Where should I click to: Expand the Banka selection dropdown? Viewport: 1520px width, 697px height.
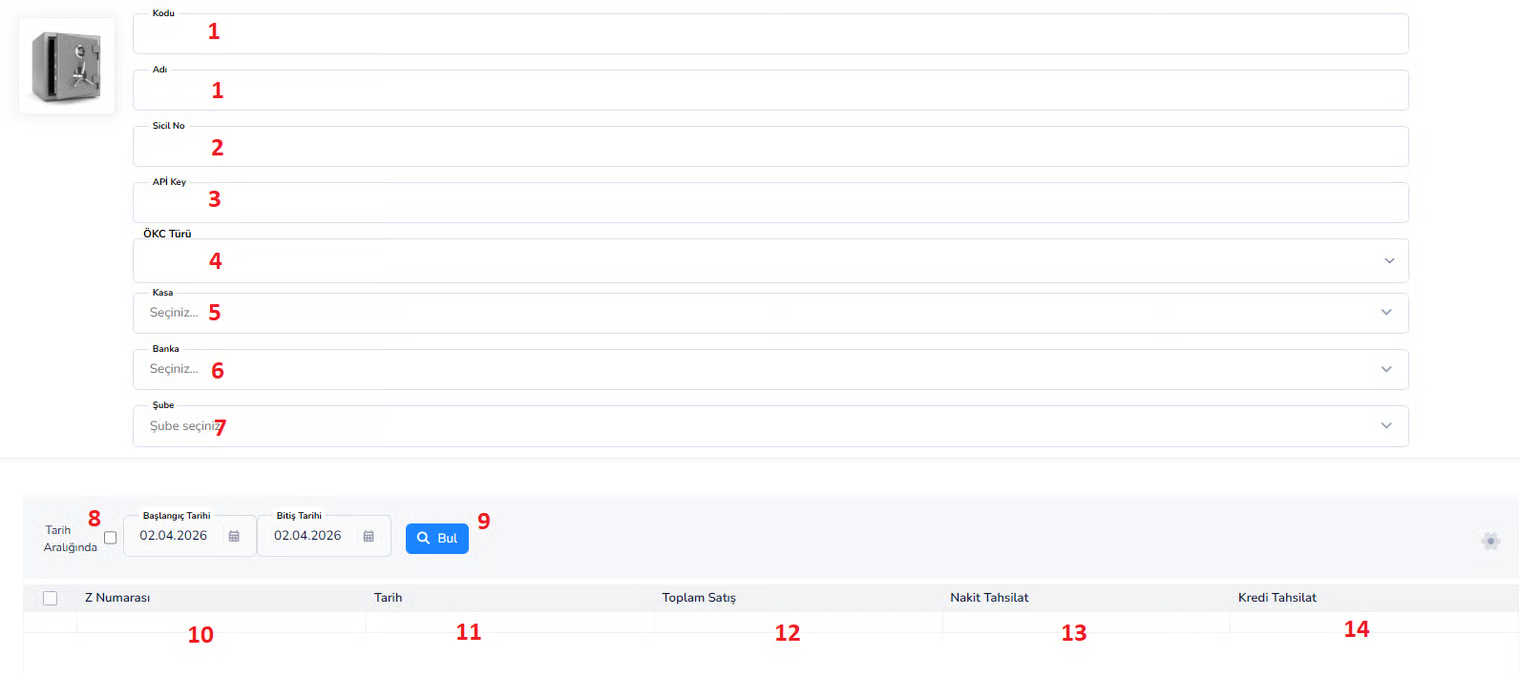[x=770, y=369]
